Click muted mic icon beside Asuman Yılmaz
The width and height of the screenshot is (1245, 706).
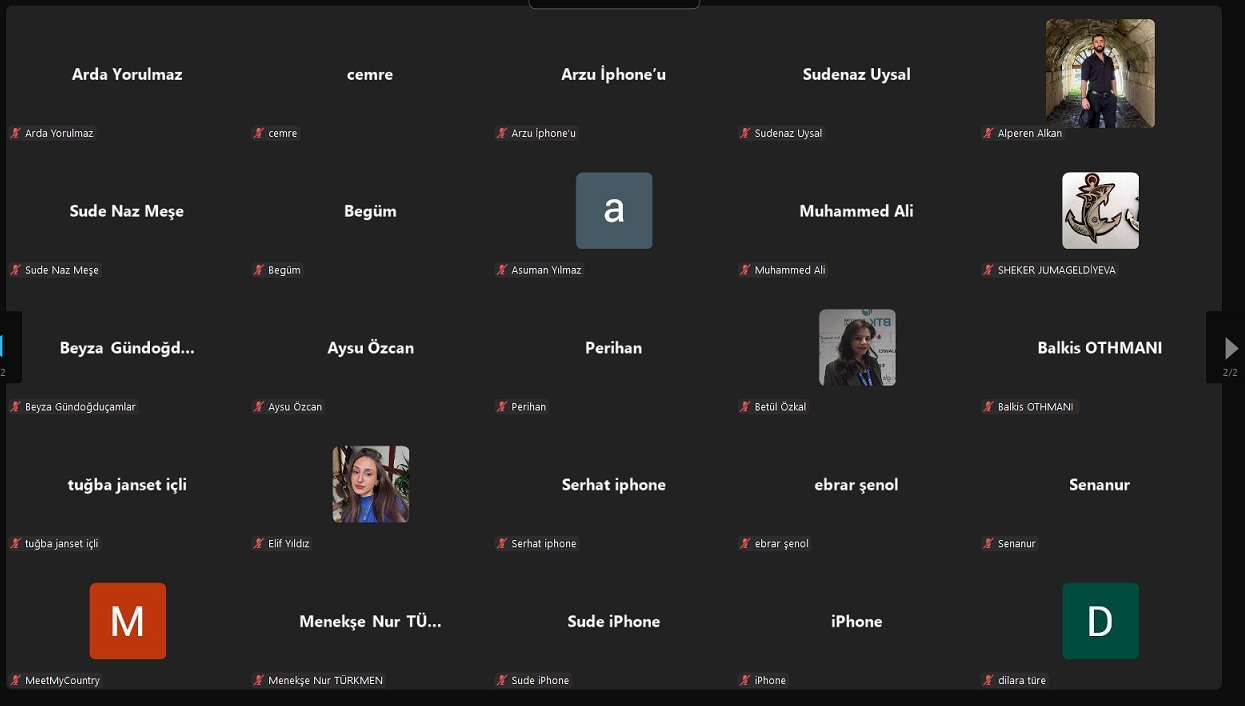[x=502, y=270]
